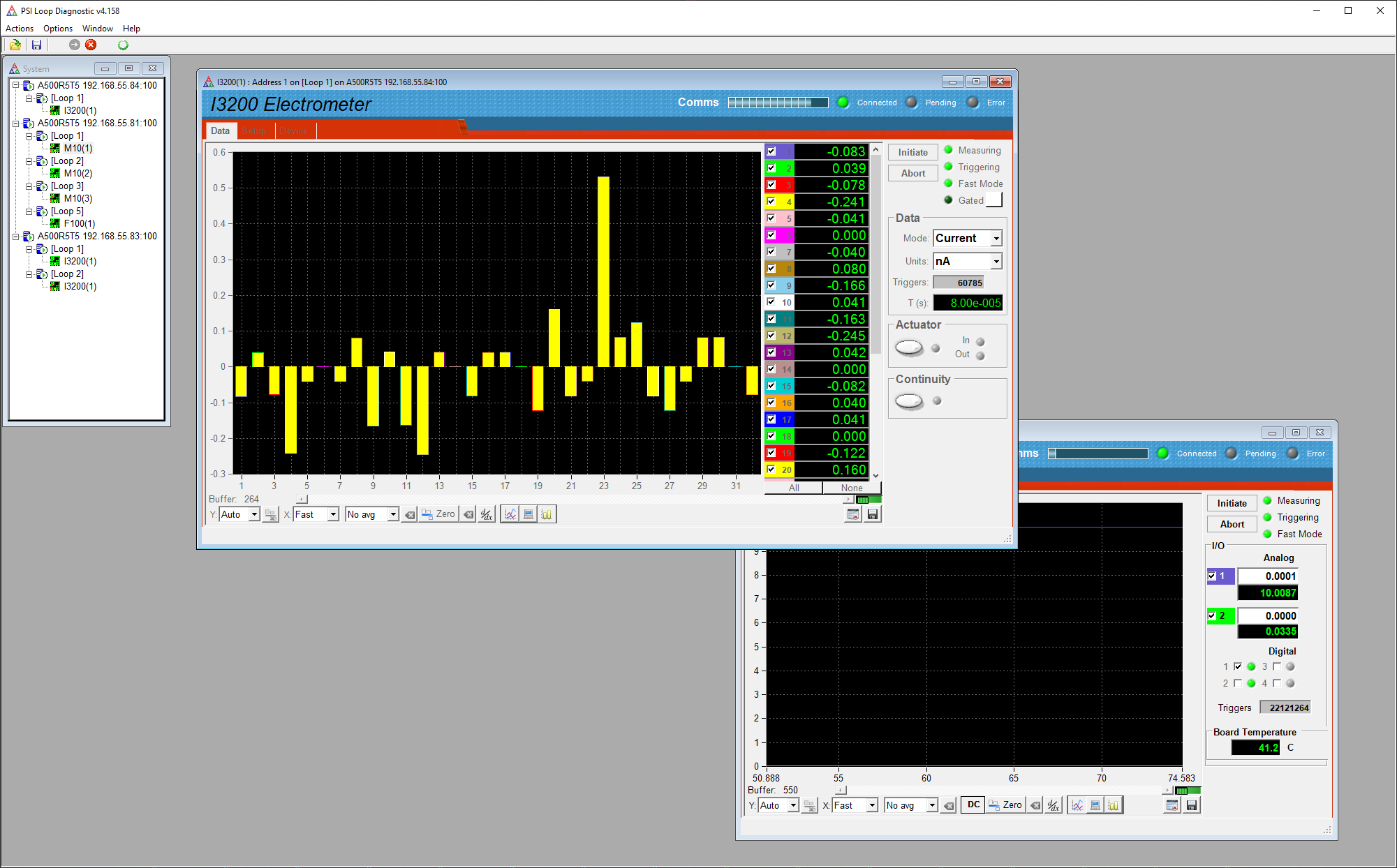This screenshot has width=1397, height=868.
Task: Click the None channel selection button
Action: pos(851,488)
